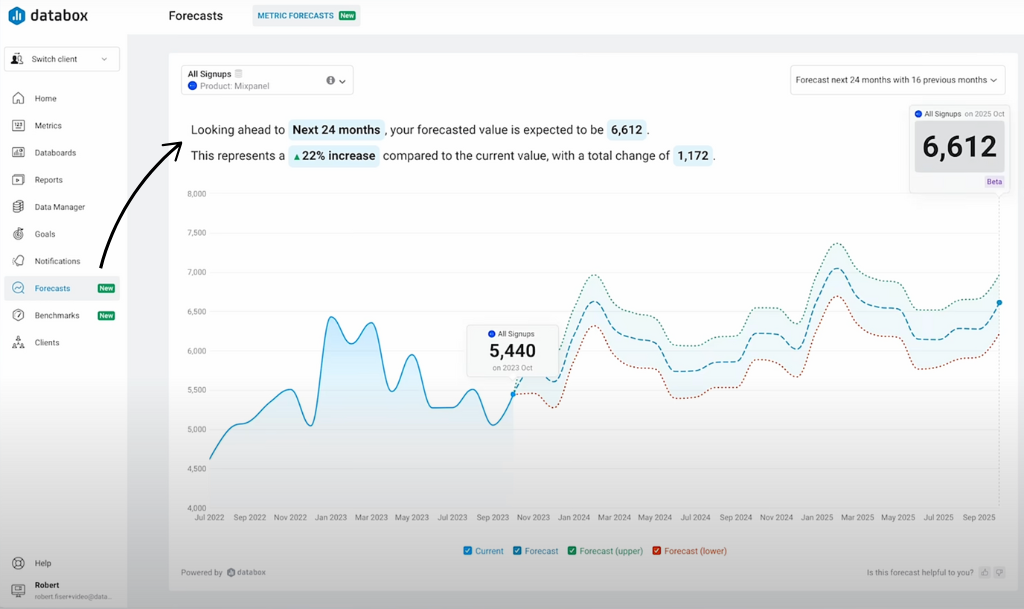Viewport: 1024px width, 609px height.
Task: Click the Benchmarks gauge icon
Action: pos(18,315)
